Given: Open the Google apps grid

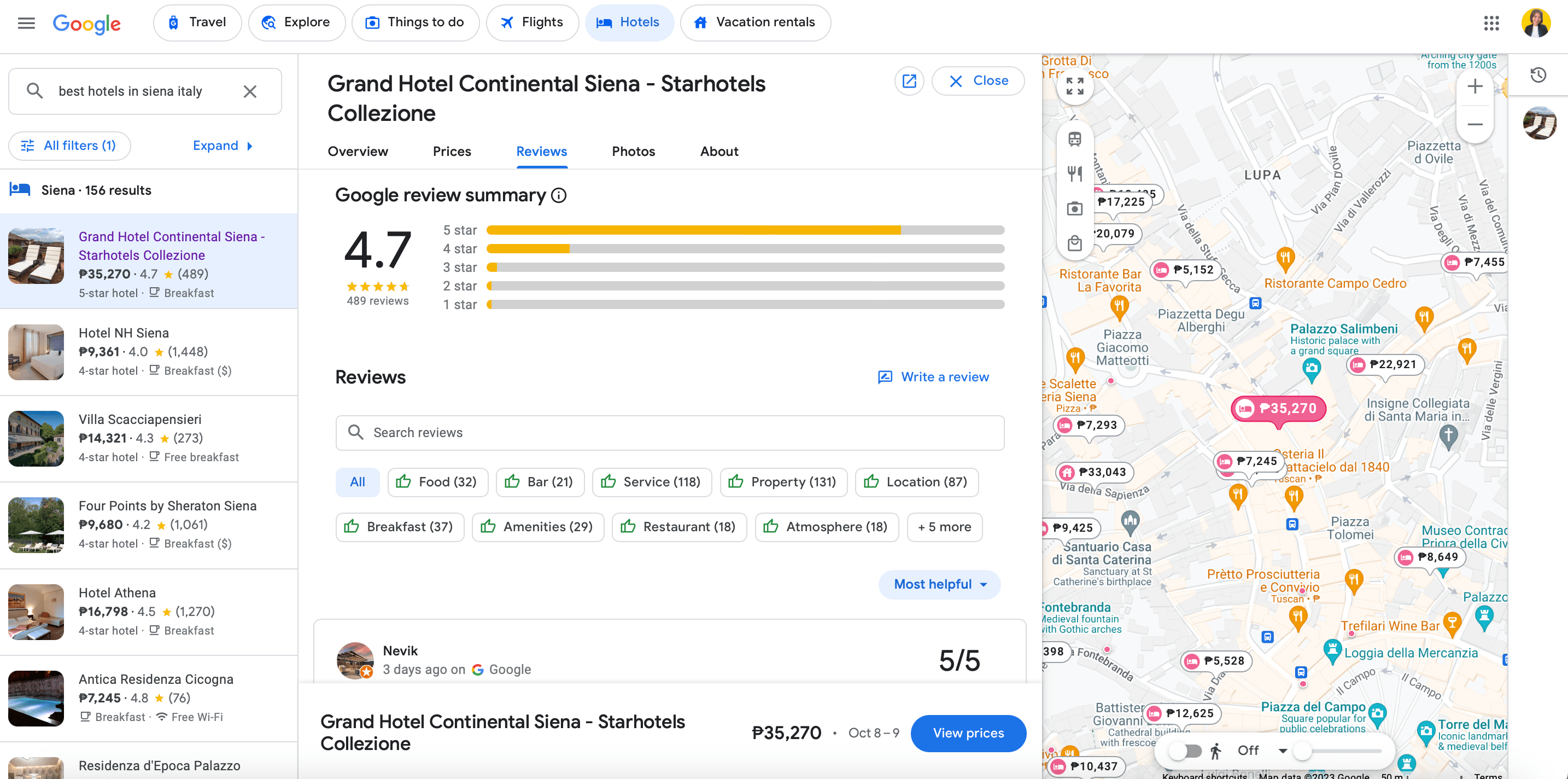Looking at the screenshot, I should (x=1491, y=23).
